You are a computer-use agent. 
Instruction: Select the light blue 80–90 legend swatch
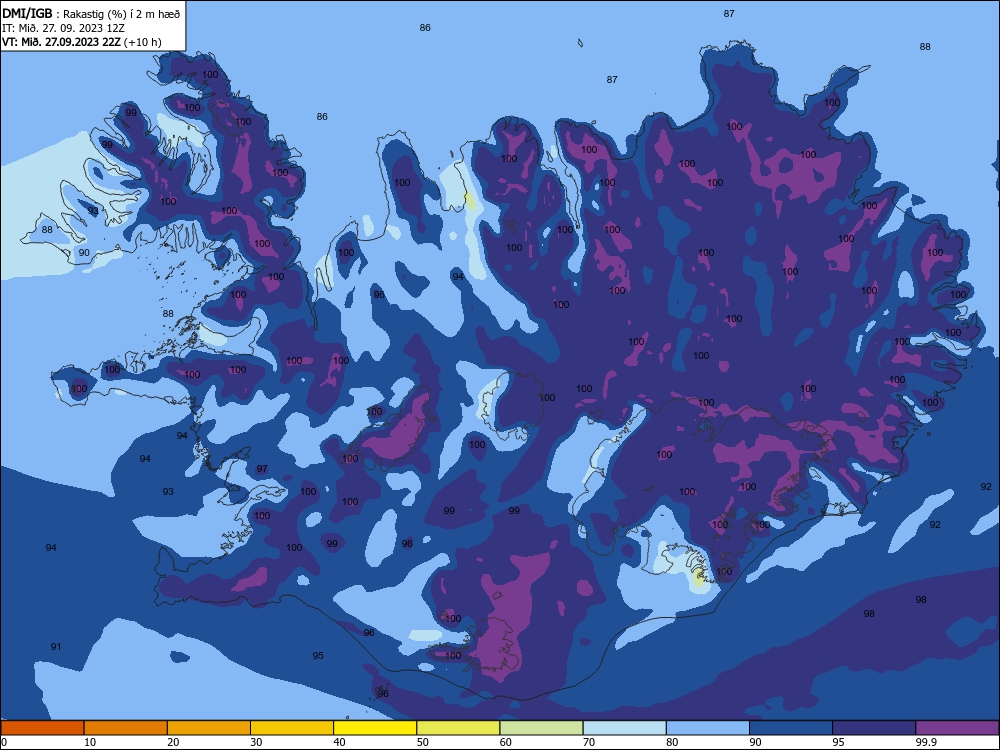(708, 728)
